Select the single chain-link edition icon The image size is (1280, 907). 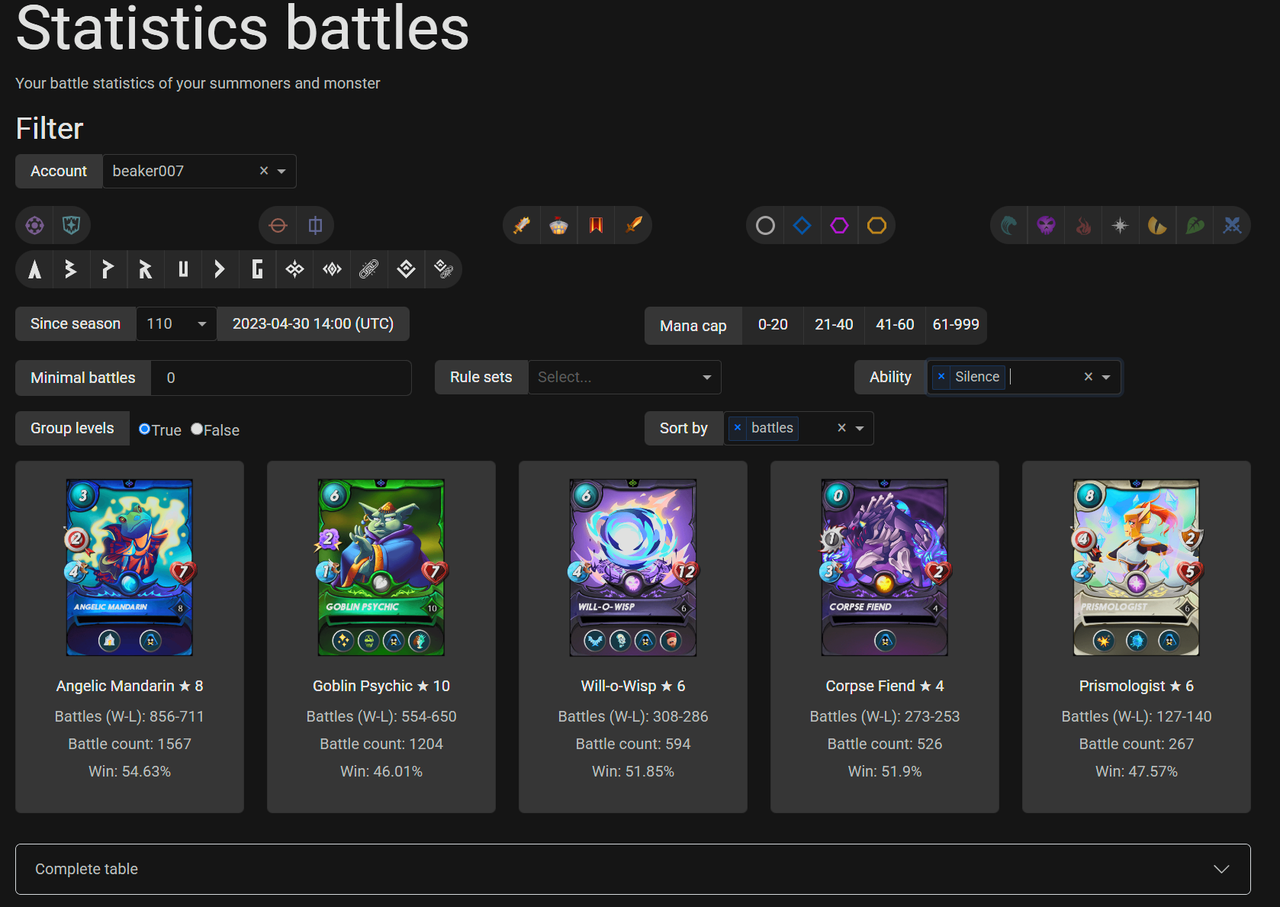369,269
